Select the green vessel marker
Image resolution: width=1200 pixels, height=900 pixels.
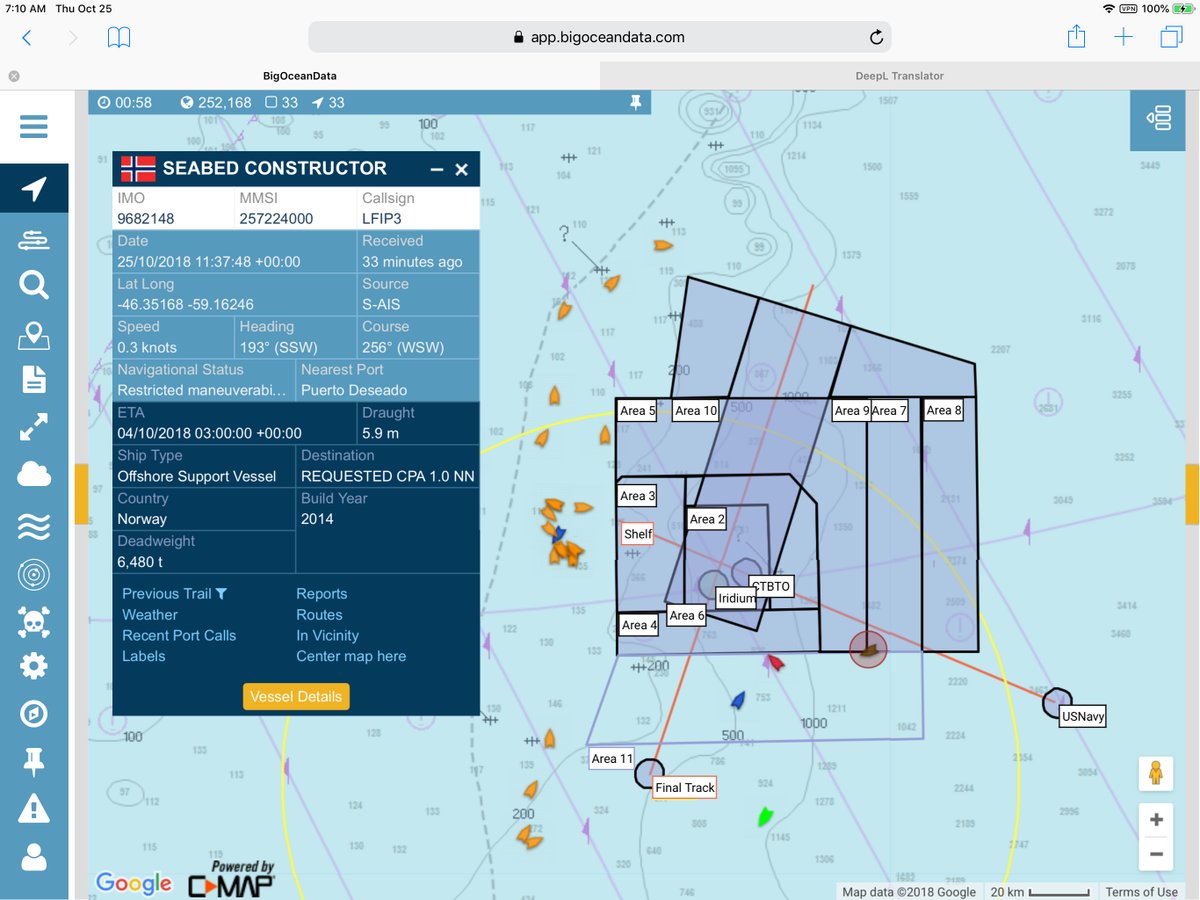pyautogui.click(x=765, y=816)
